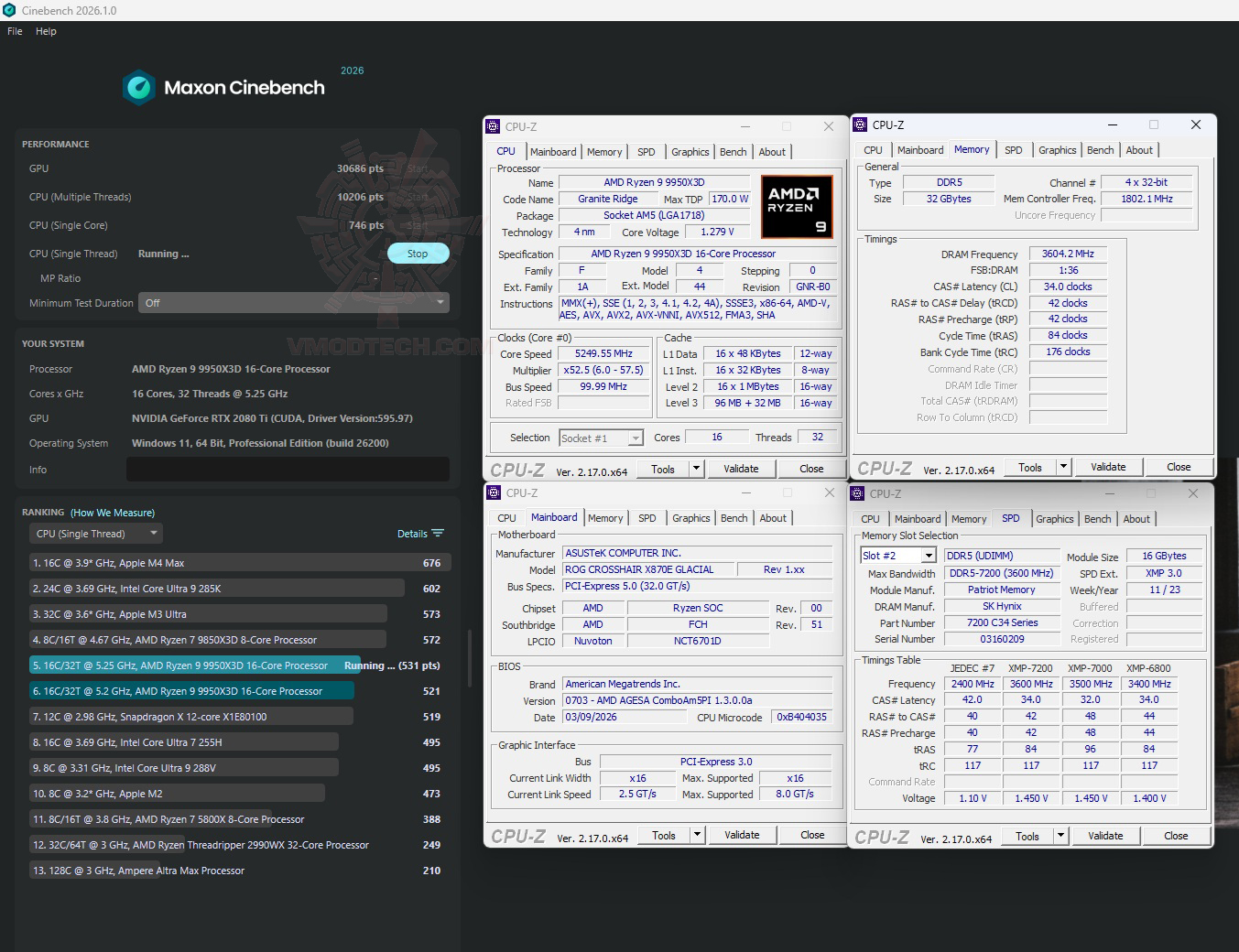Screen dimensions: 1239x952
Task: Open the Mainboard tab in the CPU-tab CPU-Z window
Action: point(553,152)
